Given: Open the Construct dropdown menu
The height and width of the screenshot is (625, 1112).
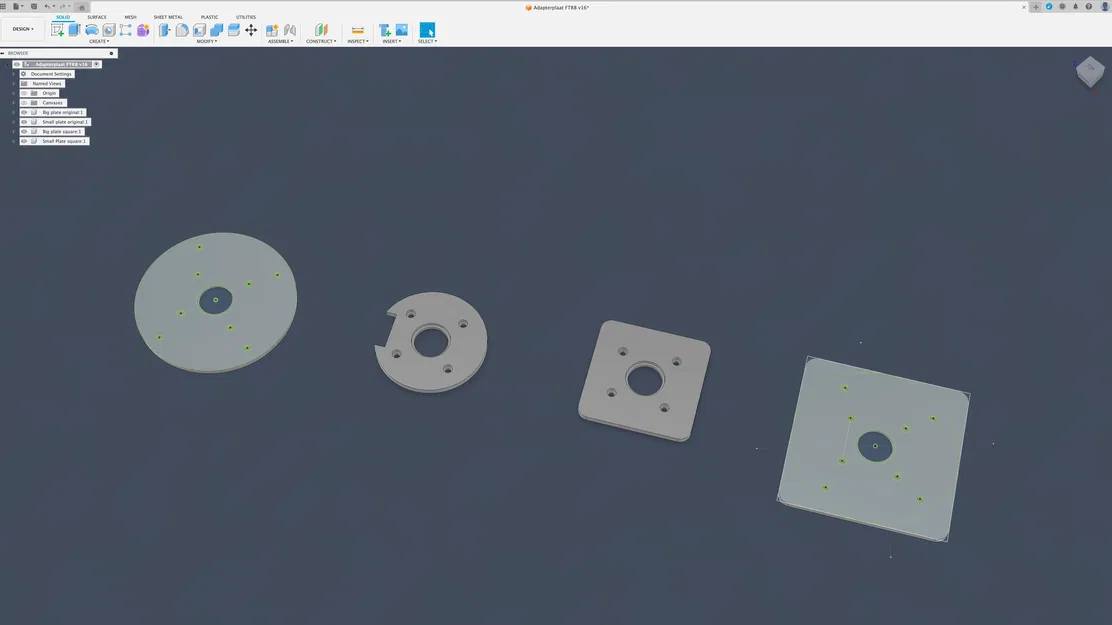Looking at the screenshot, I should click(321, 41).
